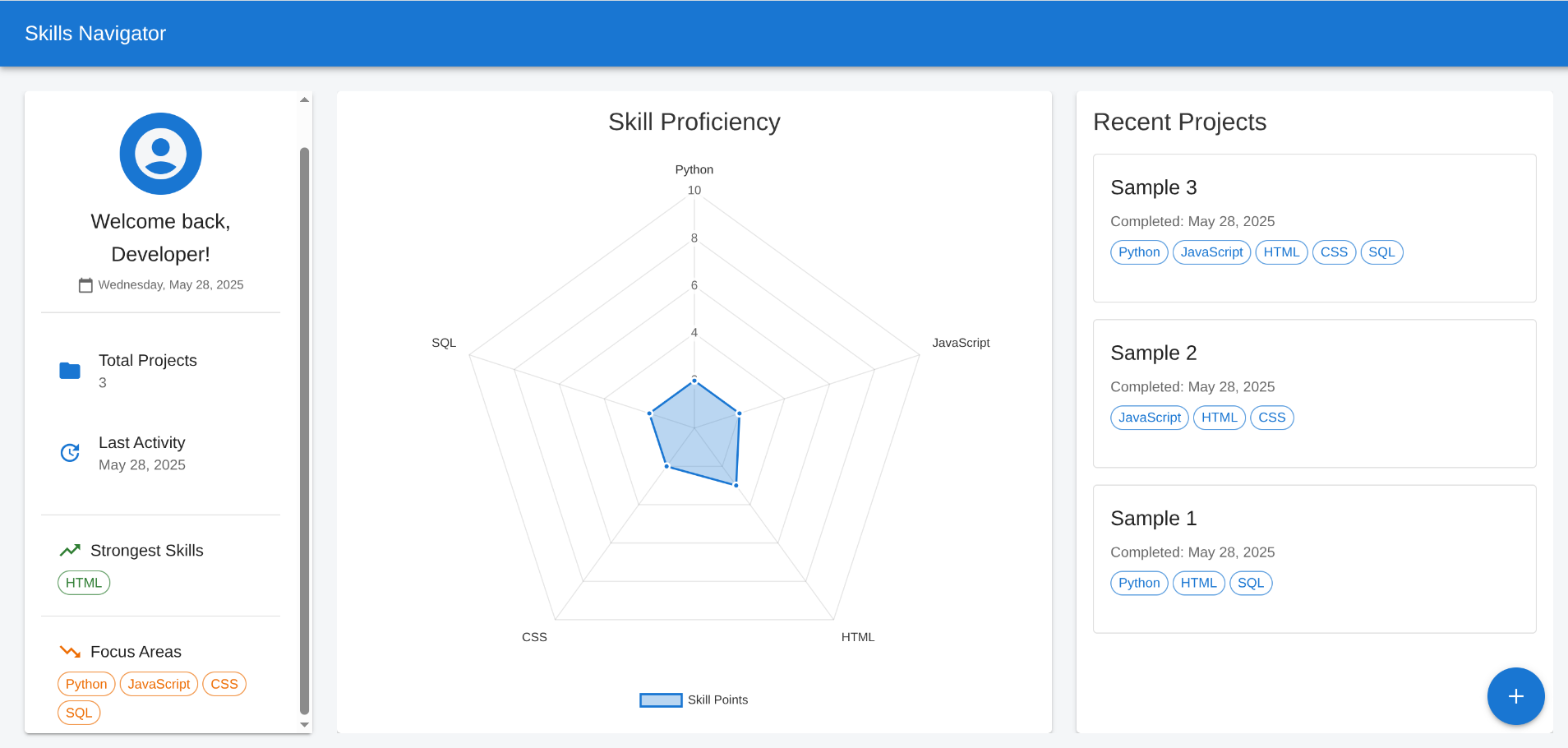Screen dimensions: 1568x748
Task: Click the CSS tag on Sample 2
Action: click(1271, 418)
